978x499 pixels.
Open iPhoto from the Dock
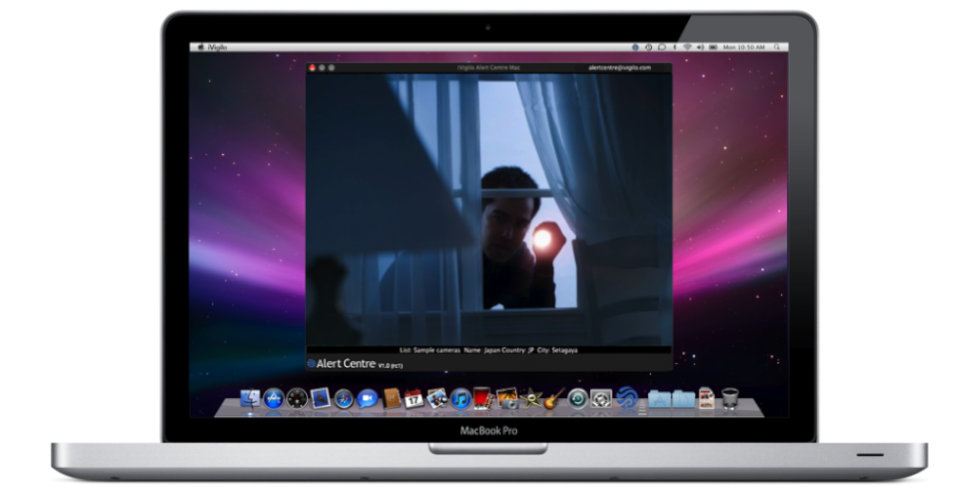pyautogui.click(x=507, y=398)
